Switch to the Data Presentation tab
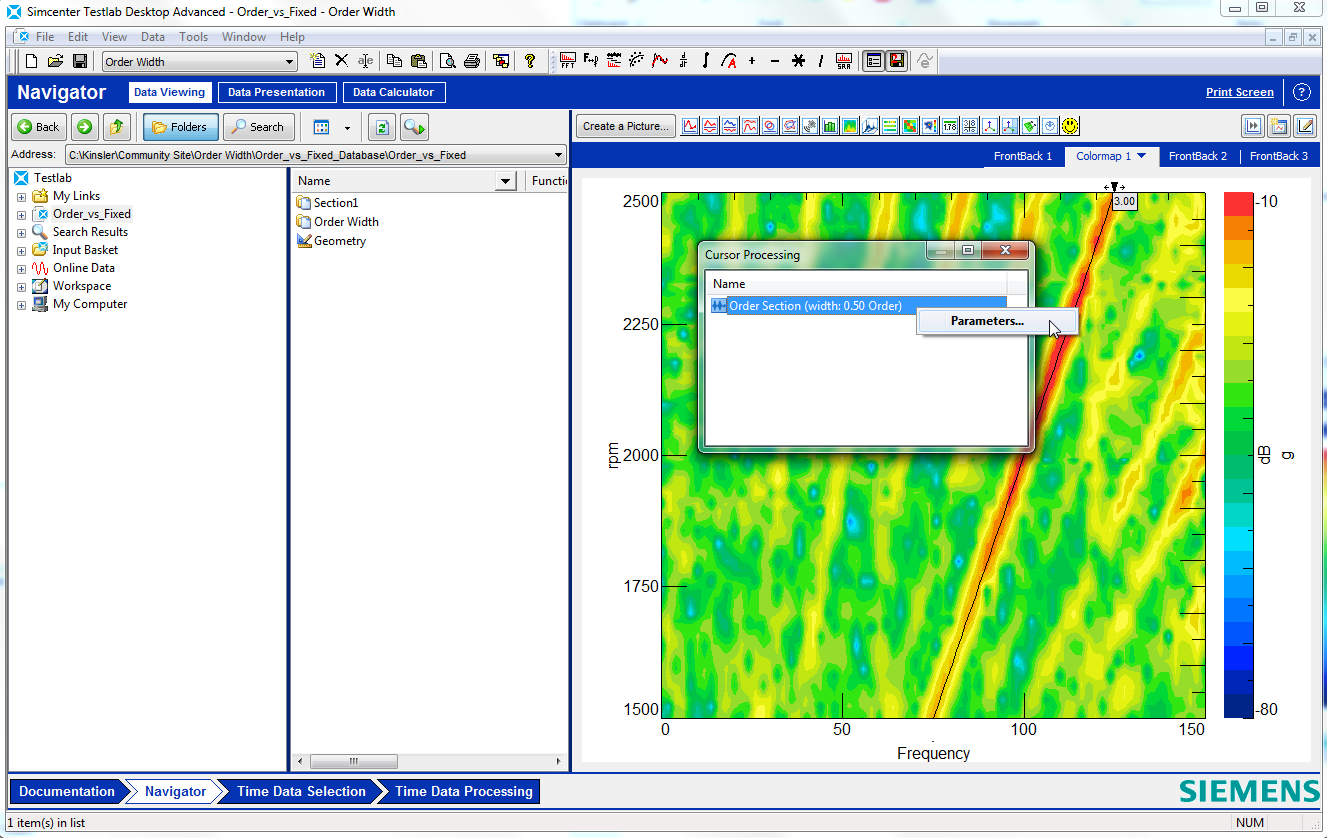1327x838 pixels. click(276, 92)
